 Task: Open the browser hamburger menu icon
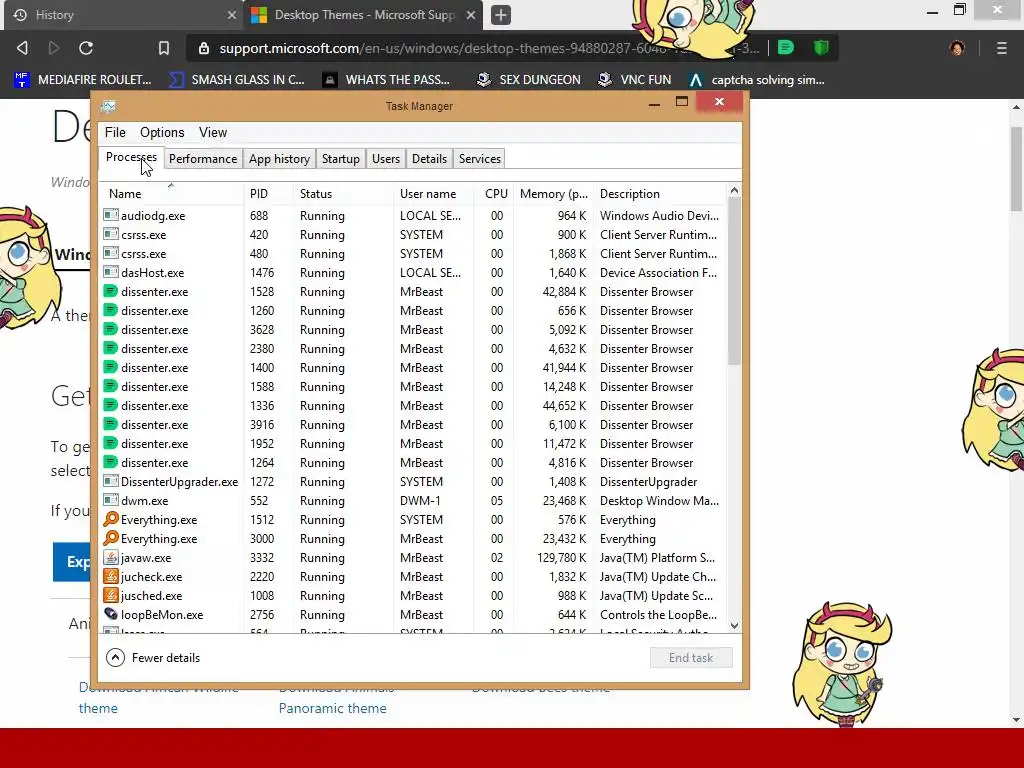pos(1001,48)
